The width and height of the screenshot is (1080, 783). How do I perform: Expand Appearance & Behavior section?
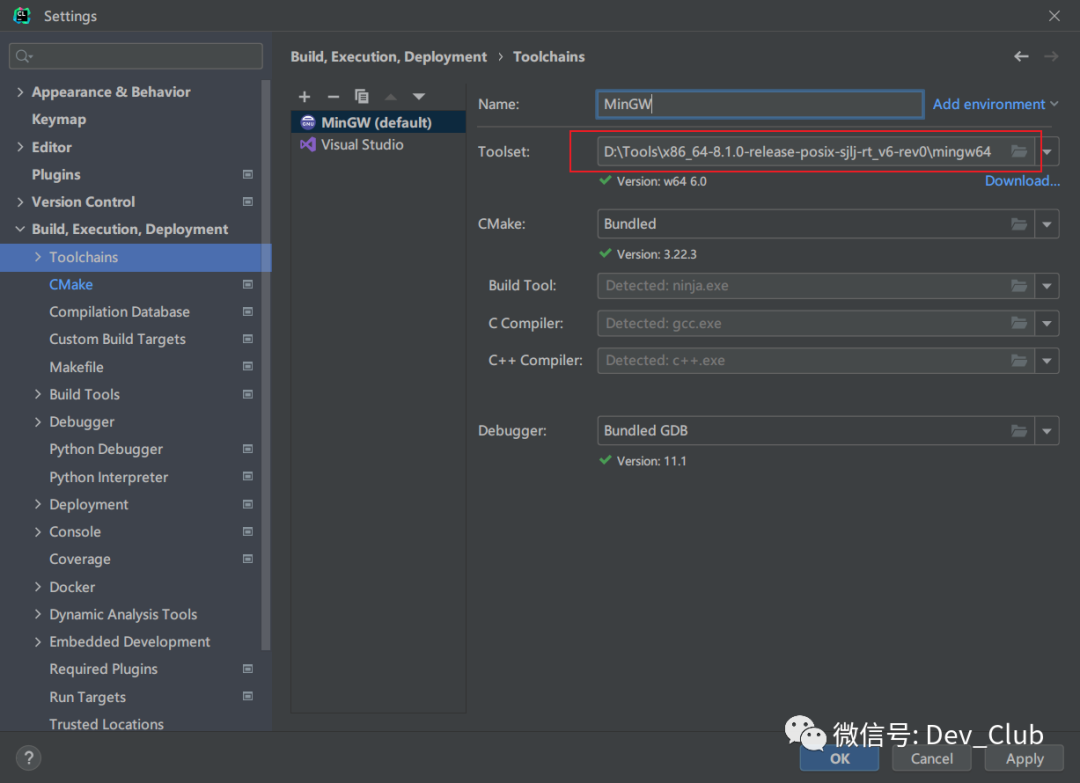tap(20, 92)
